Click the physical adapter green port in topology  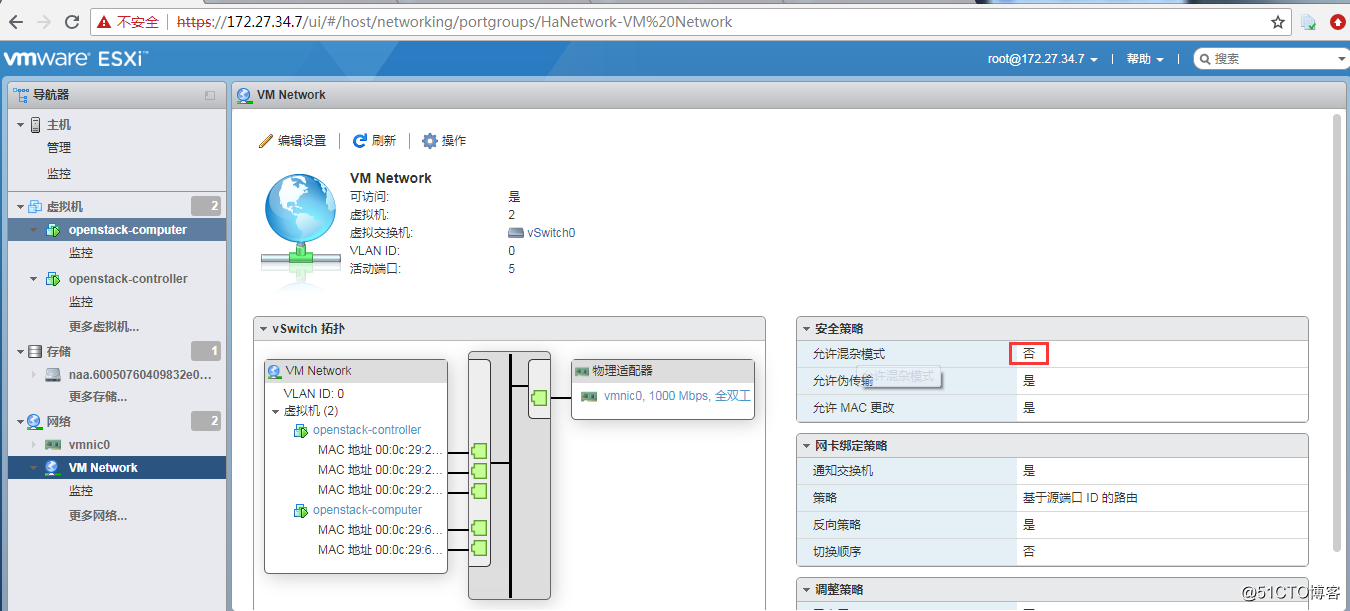pos(539,397)
